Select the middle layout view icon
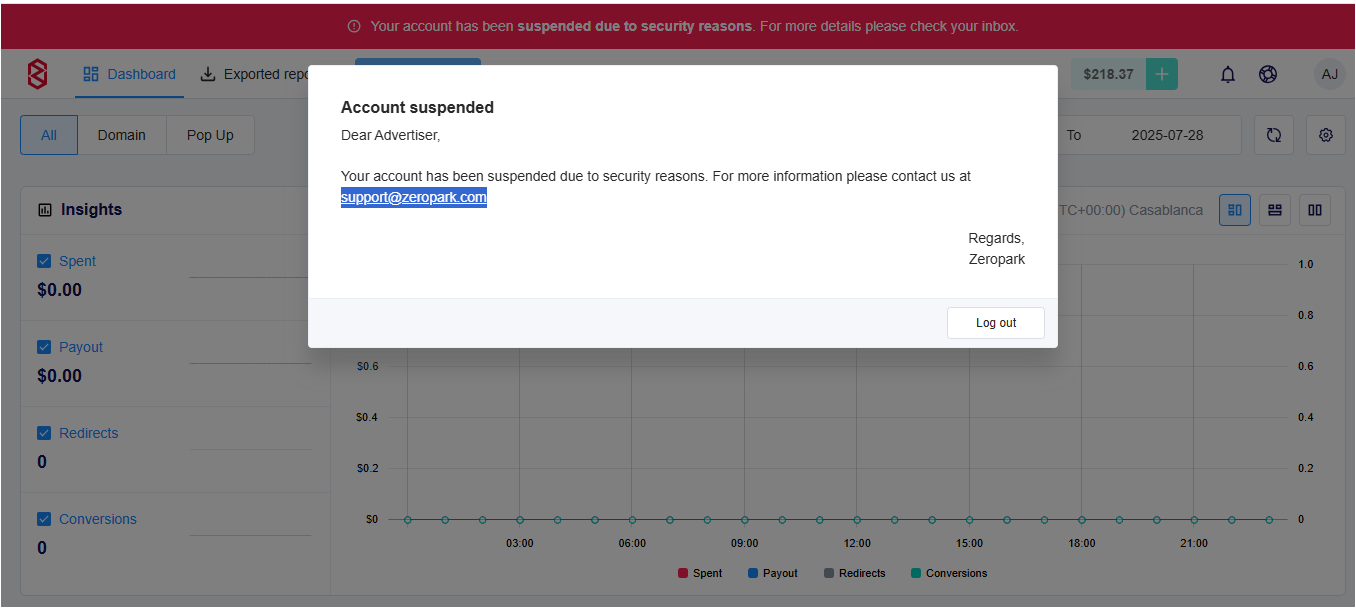Viewport: 1356px width, 608px height. point(1275,210)
